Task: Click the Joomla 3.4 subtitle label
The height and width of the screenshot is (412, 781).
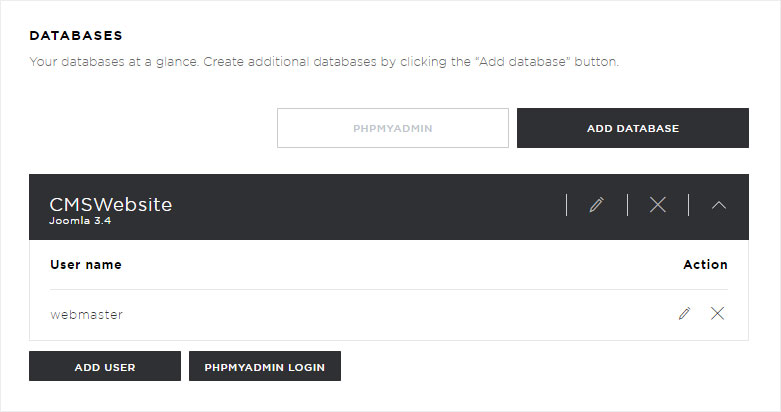Action: point(80,221)
